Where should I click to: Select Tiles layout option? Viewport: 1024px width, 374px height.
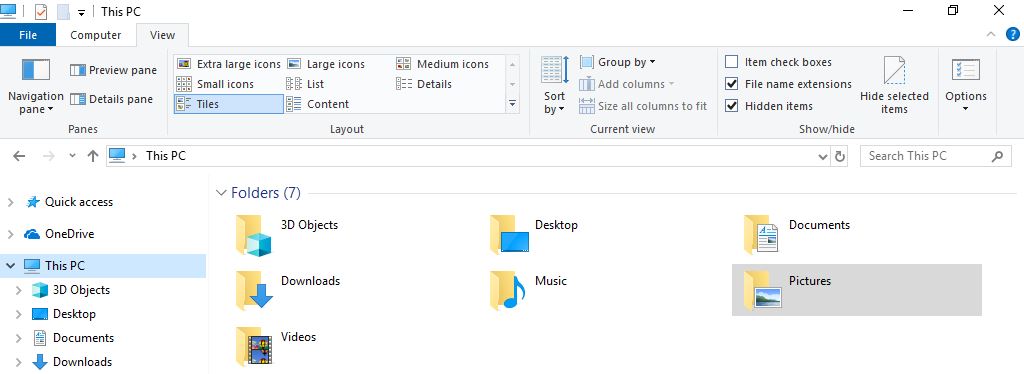pyautogui.click(x=229, y=104)
